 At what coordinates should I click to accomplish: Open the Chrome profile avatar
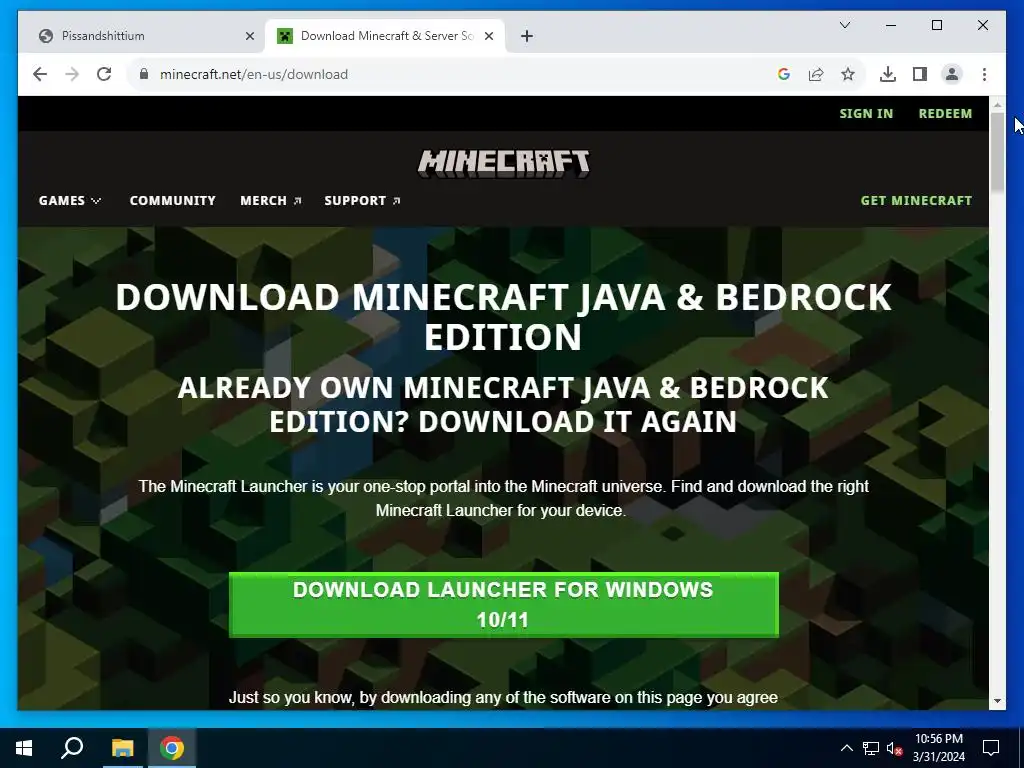[952, 74]
